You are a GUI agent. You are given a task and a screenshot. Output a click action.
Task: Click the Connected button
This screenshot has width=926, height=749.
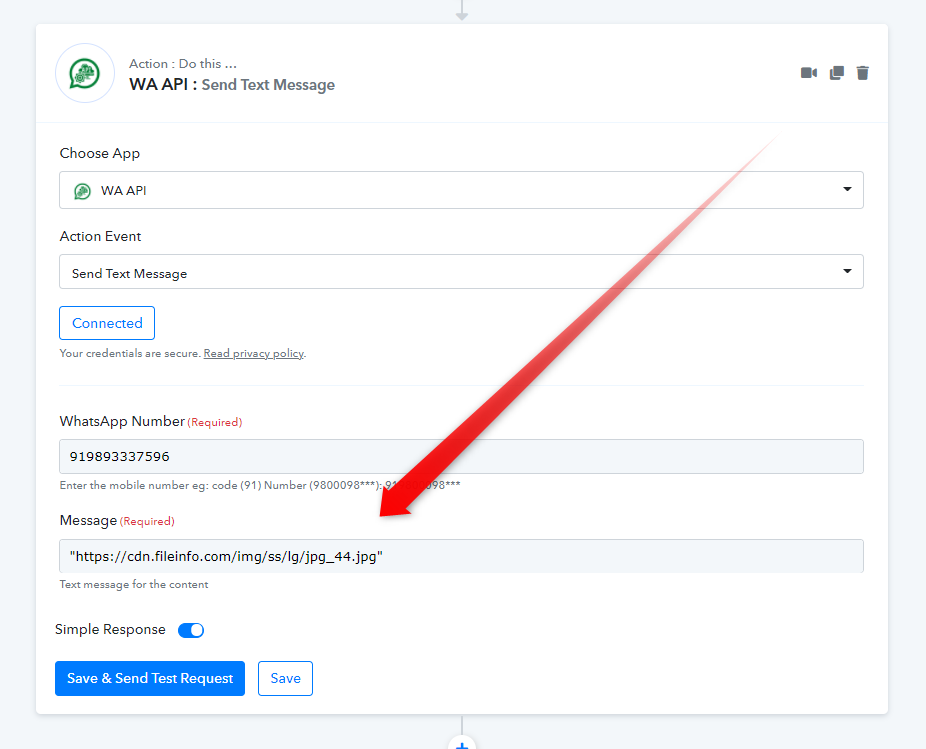coord(107,323)
